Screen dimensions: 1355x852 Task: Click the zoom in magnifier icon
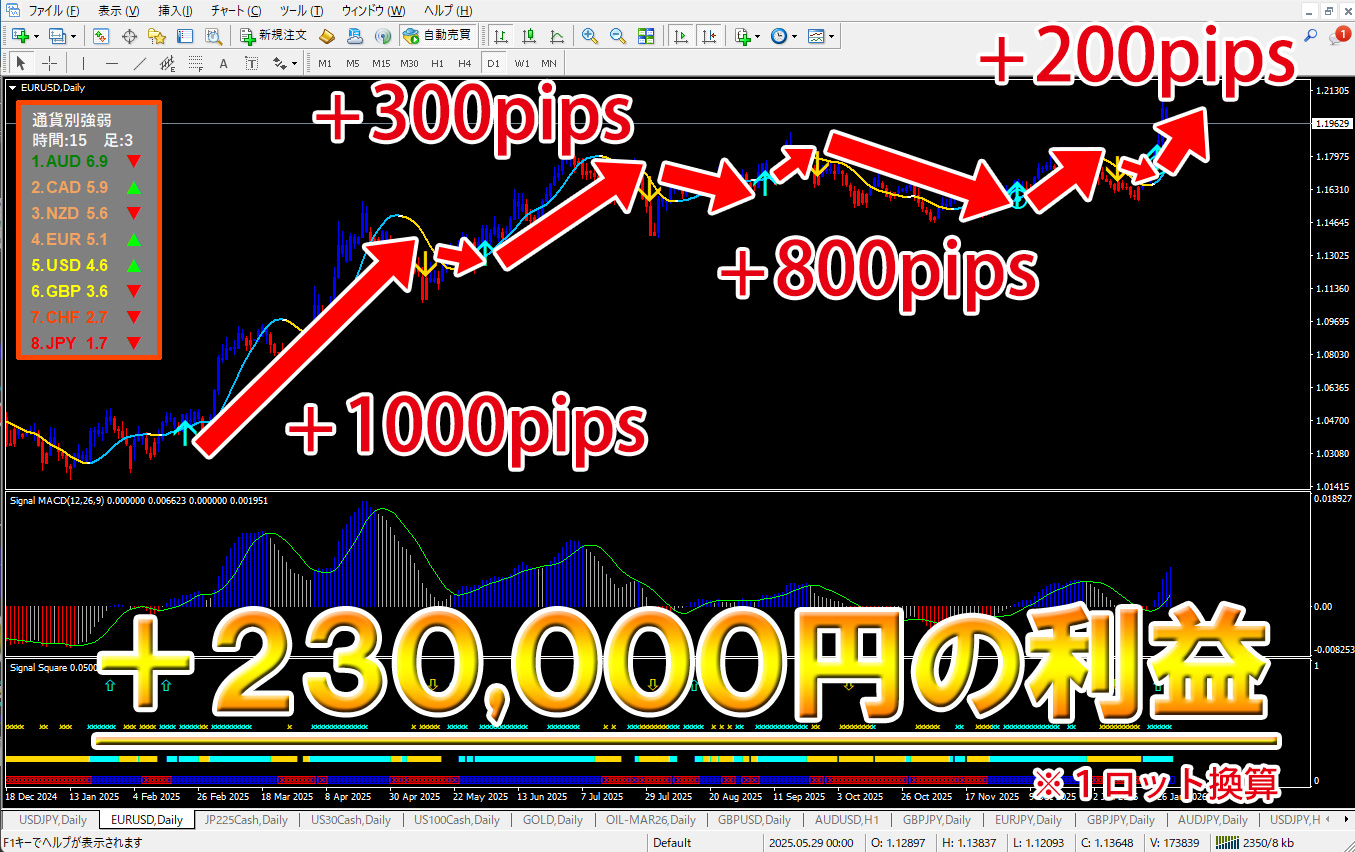tap(590, 36)
